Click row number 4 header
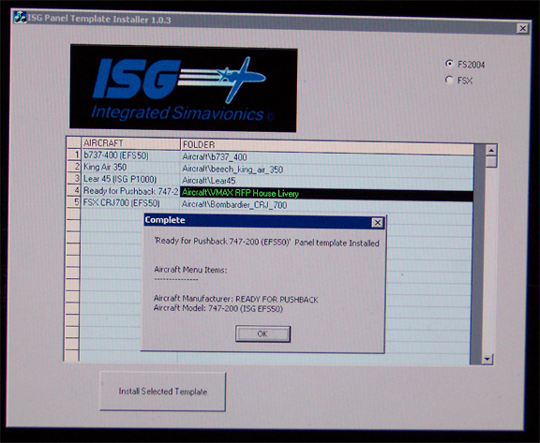540x443 pixels. (x=73, y=190)
